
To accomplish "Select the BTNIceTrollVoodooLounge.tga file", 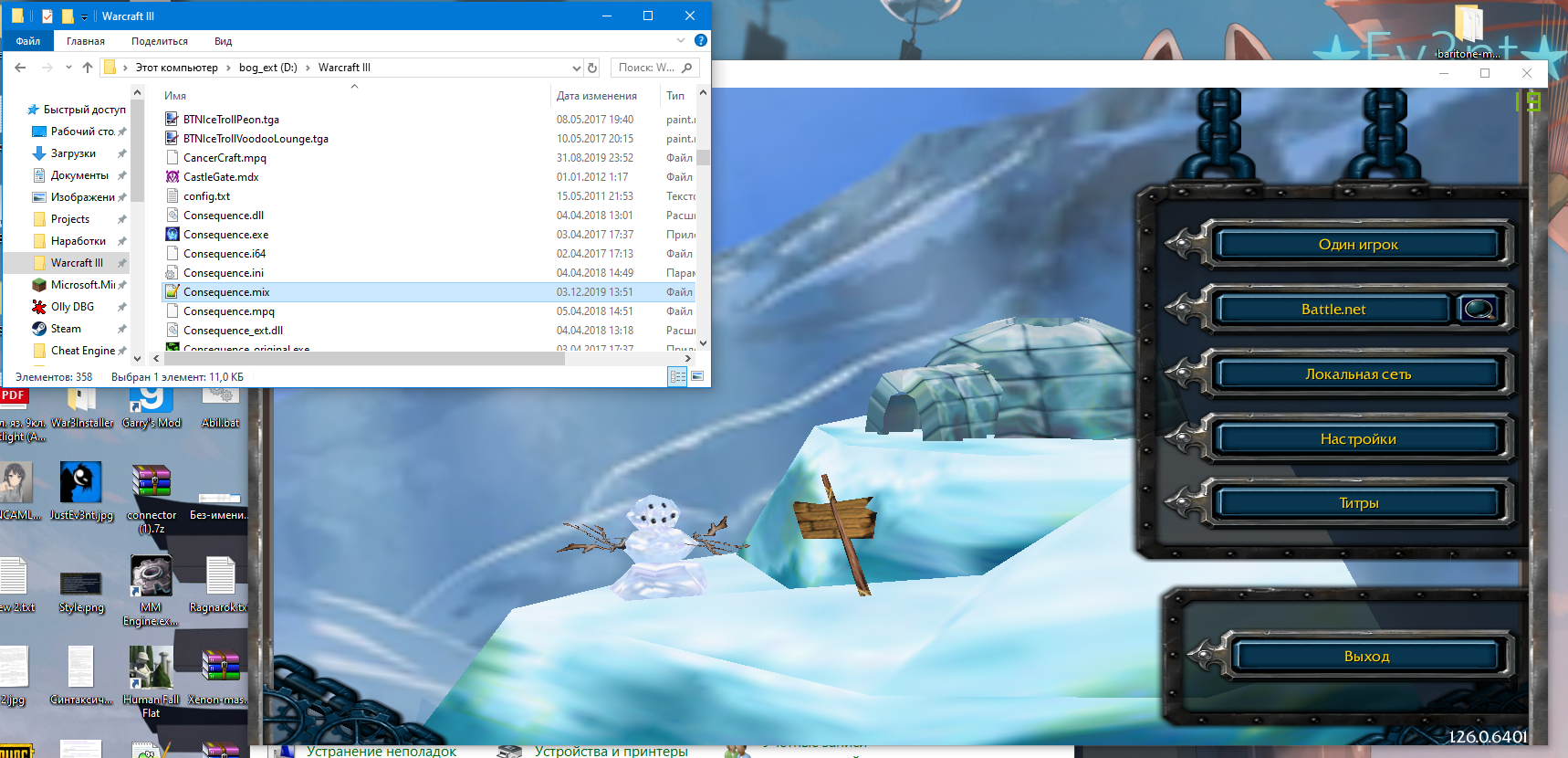I will coord(256,139).
